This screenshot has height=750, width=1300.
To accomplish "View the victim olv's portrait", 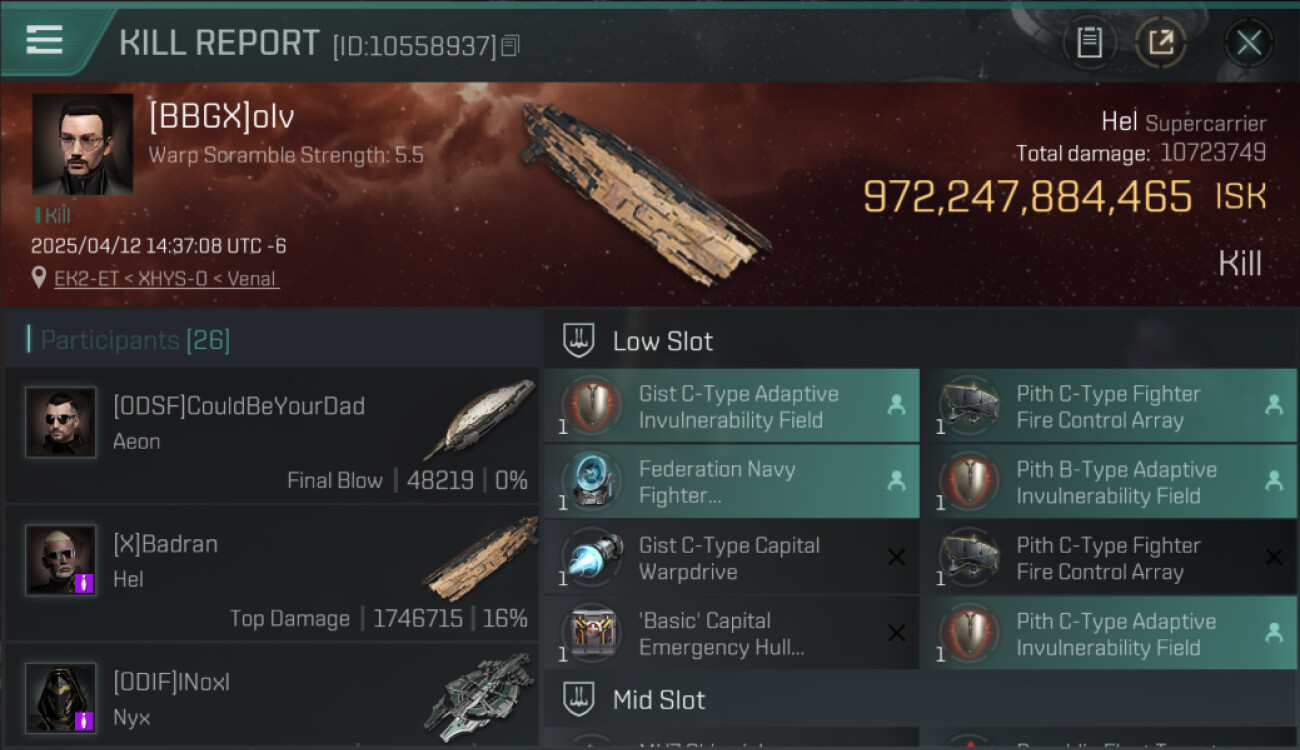I will coord(82,143).
